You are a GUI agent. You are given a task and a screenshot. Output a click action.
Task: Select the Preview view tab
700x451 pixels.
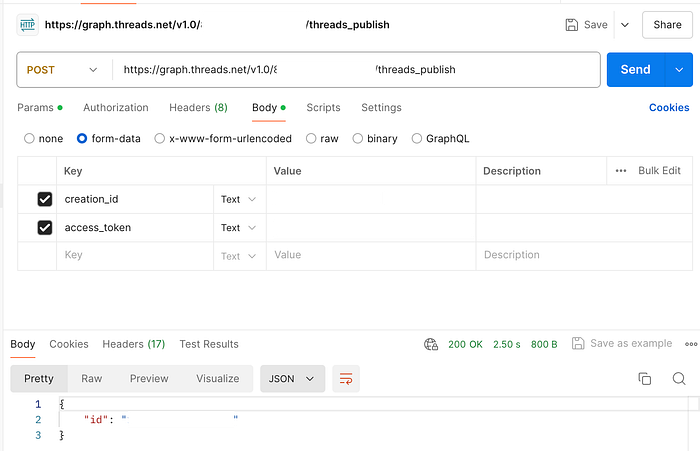(x=149, y=379)
